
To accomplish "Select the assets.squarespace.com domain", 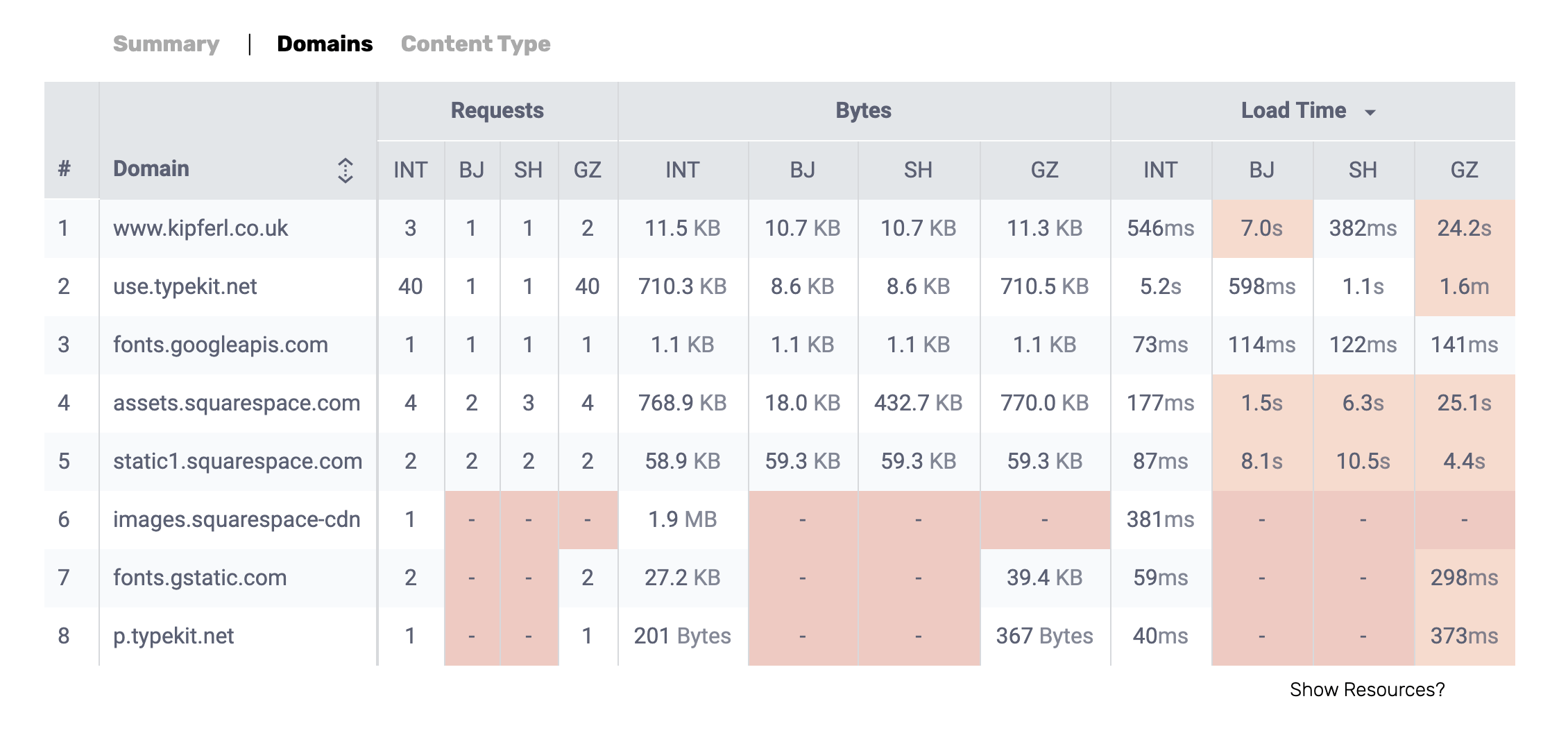I will point(237,403).
